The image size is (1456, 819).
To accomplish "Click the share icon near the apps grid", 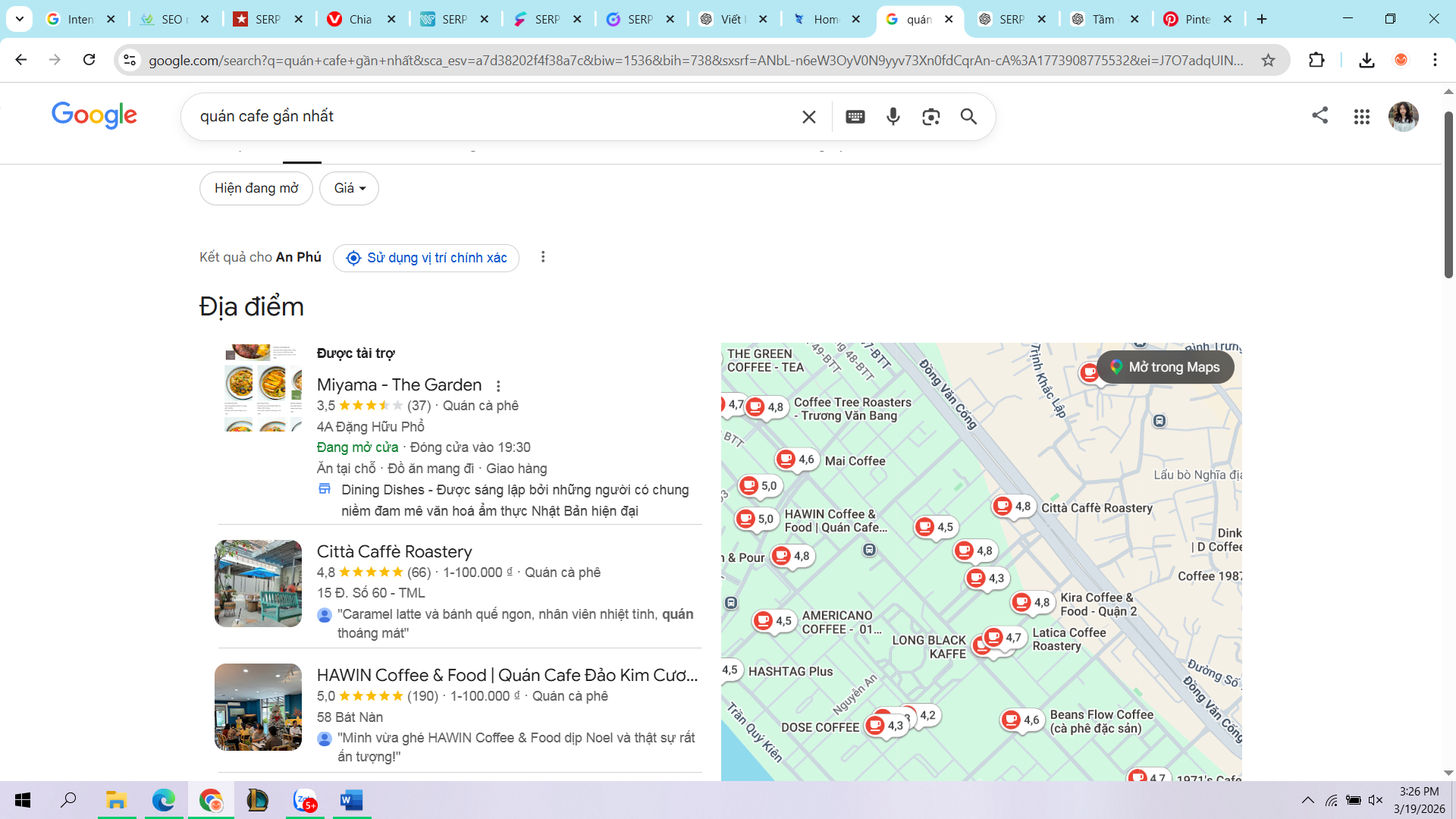I will pyautogui.click(x=1320, y=115).
